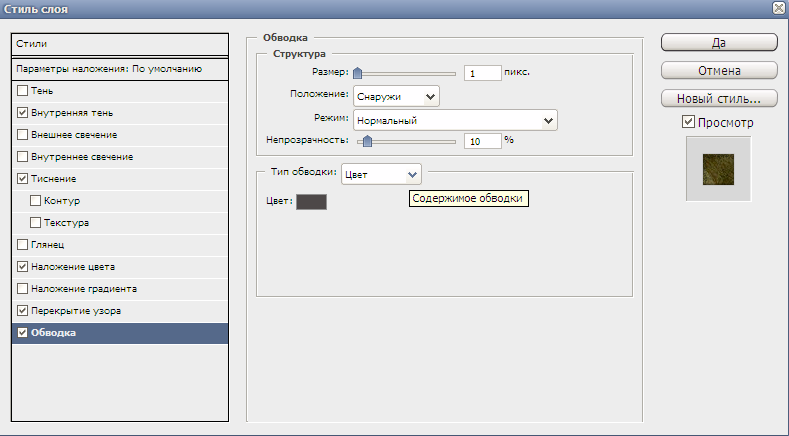
Task: Select the Обводка settings row
Action: click(120, 333)
